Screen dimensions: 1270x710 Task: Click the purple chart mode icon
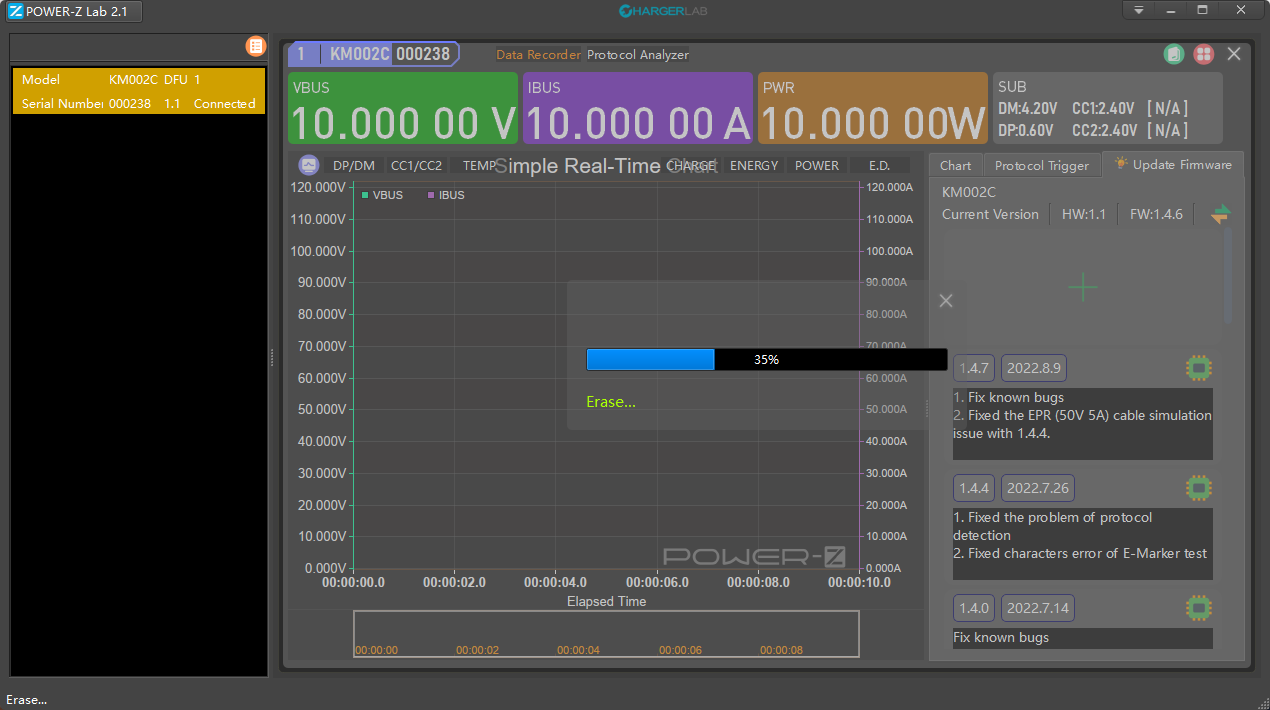click(x=308, y=164)
